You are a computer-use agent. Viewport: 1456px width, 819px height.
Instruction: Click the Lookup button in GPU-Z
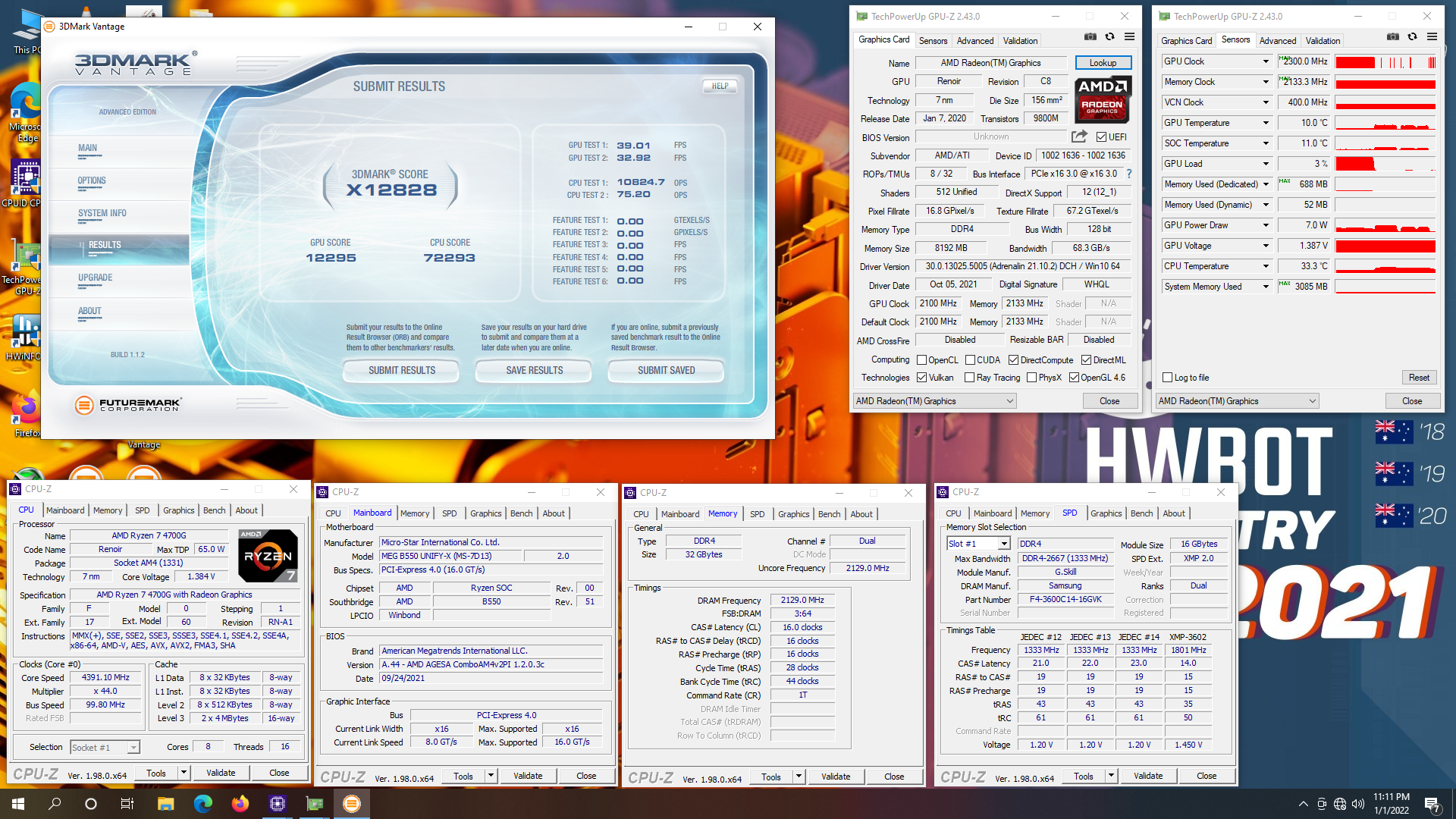point(1103,63)
